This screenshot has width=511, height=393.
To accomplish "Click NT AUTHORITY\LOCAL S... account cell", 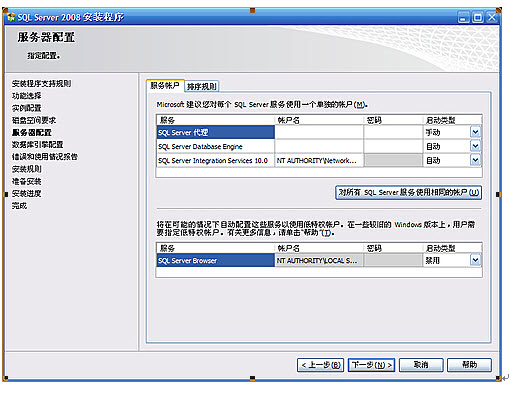I will (x=319, y=260).
